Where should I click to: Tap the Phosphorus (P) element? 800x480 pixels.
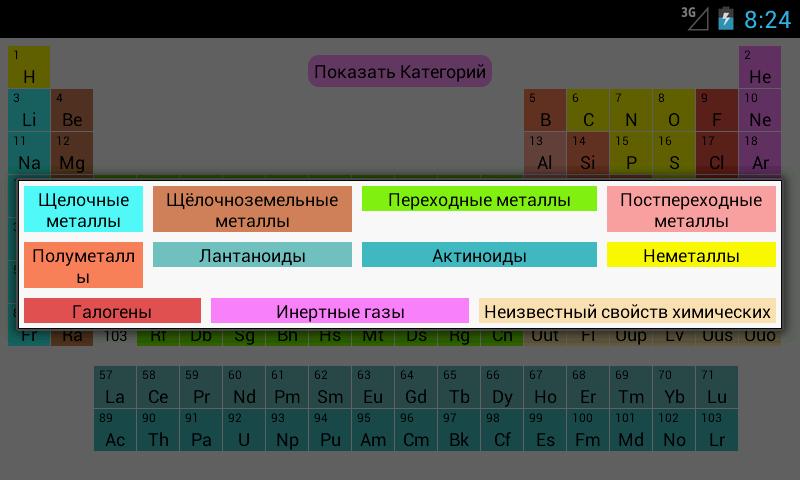click(x=631, y=153)
